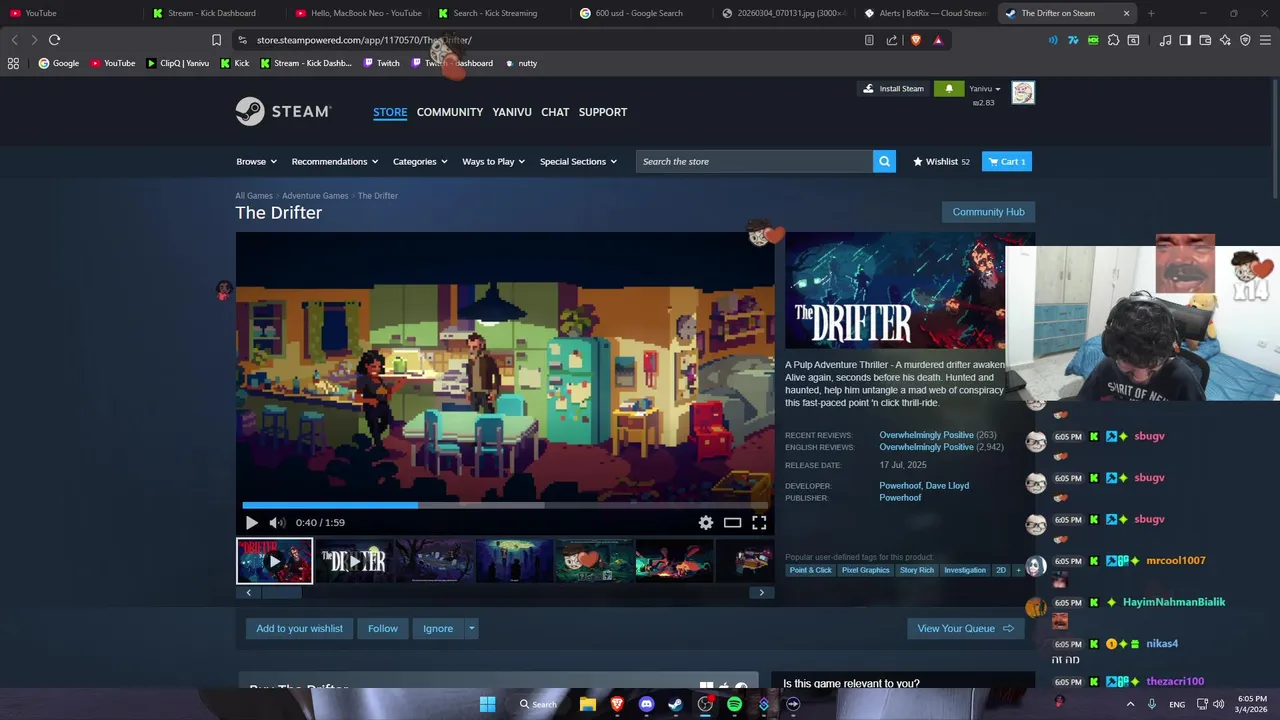Click View Your Queue
This screenshot has width=1280, height=720.
(965, 628)
